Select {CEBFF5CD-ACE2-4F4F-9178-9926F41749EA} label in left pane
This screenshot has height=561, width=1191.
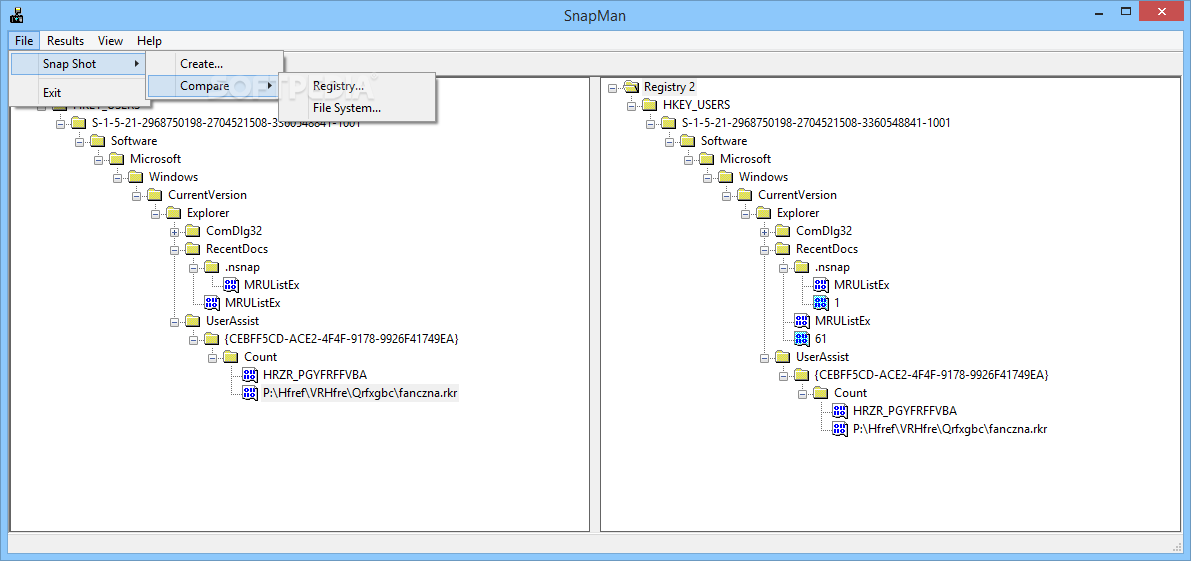coord(342,339)
